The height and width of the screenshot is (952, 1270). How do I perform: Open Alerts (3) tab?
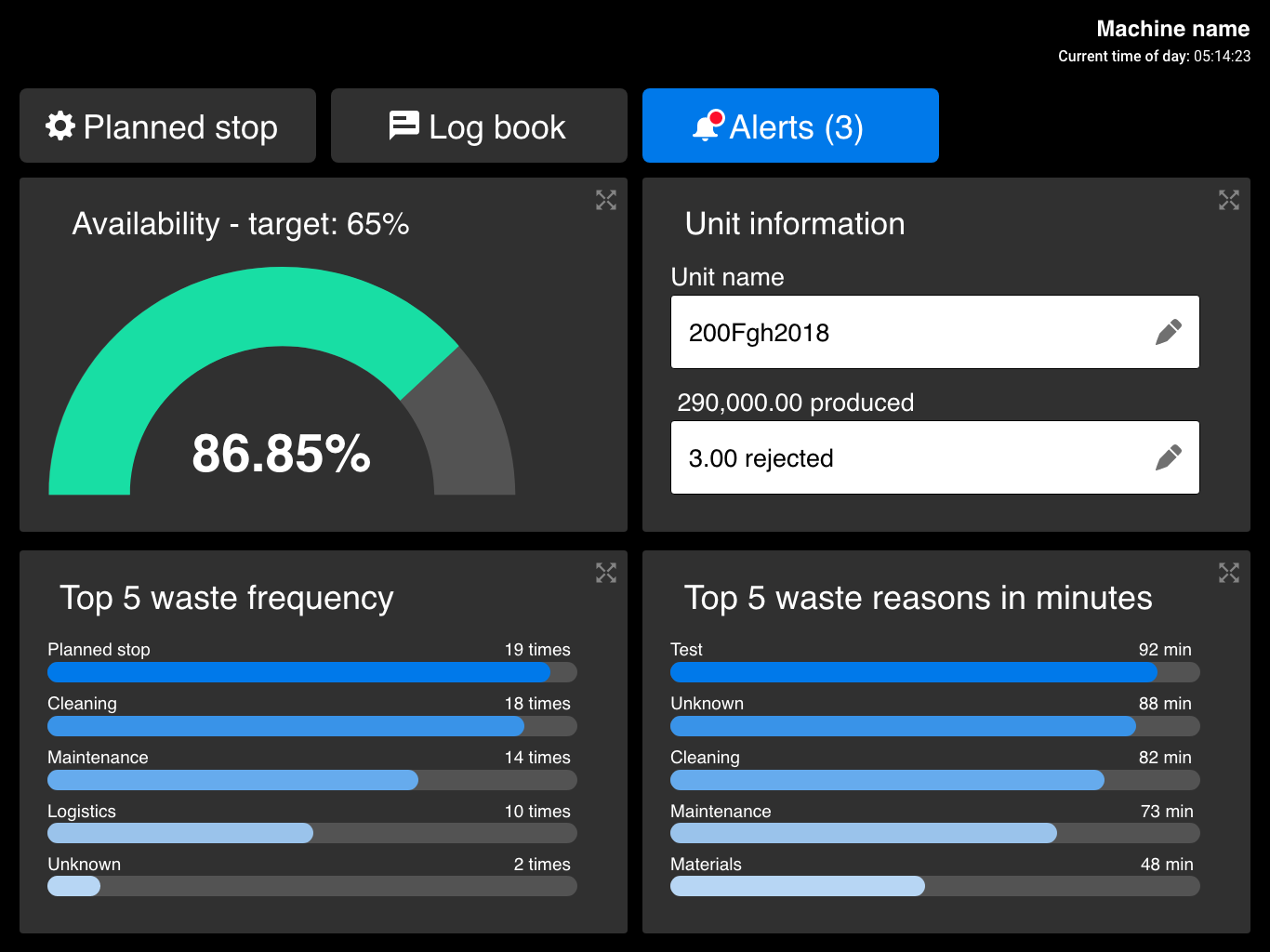(x=790, y=126)
